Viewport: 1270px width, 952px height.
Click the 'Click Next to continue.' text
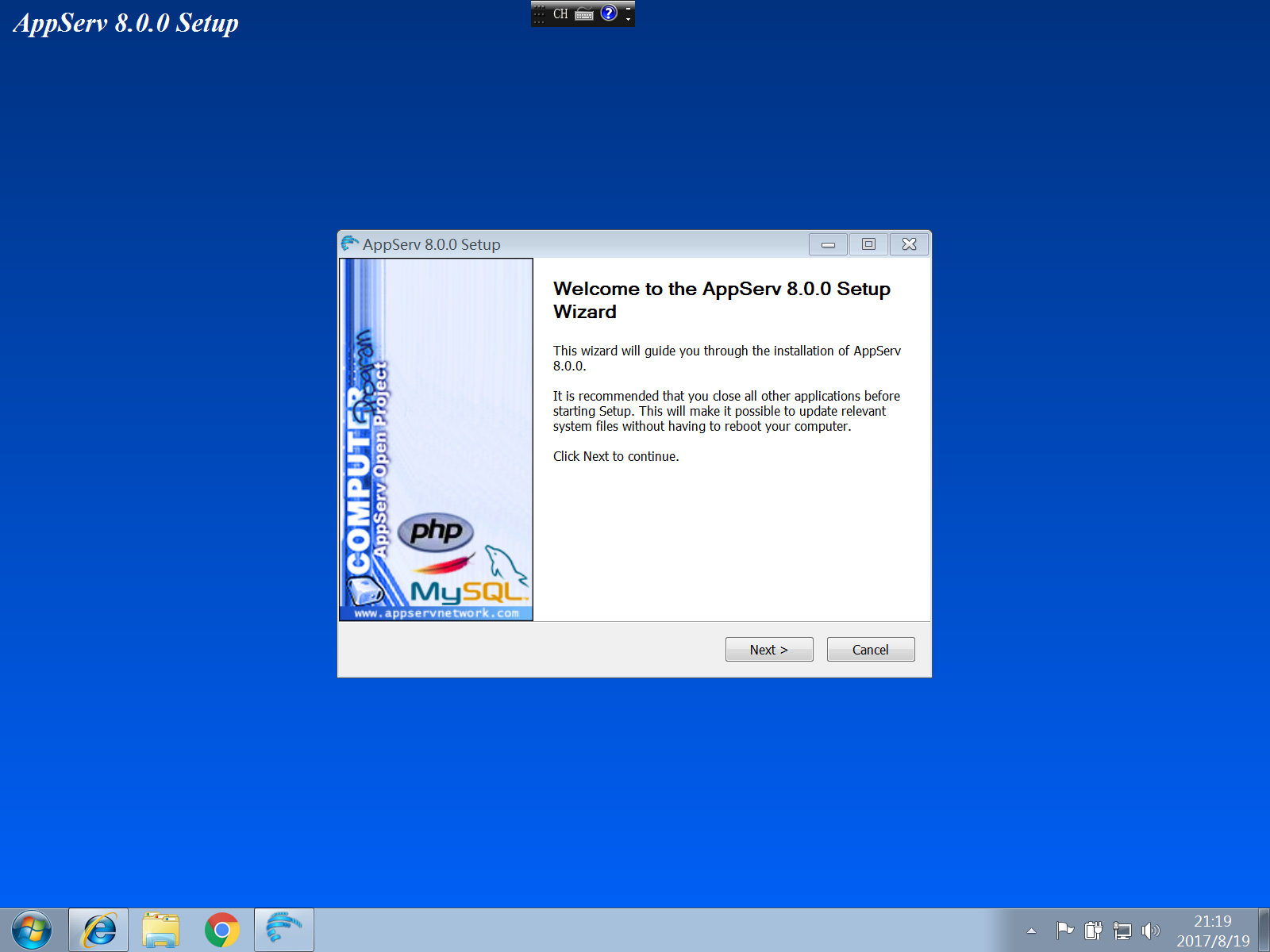click(616, 456)
